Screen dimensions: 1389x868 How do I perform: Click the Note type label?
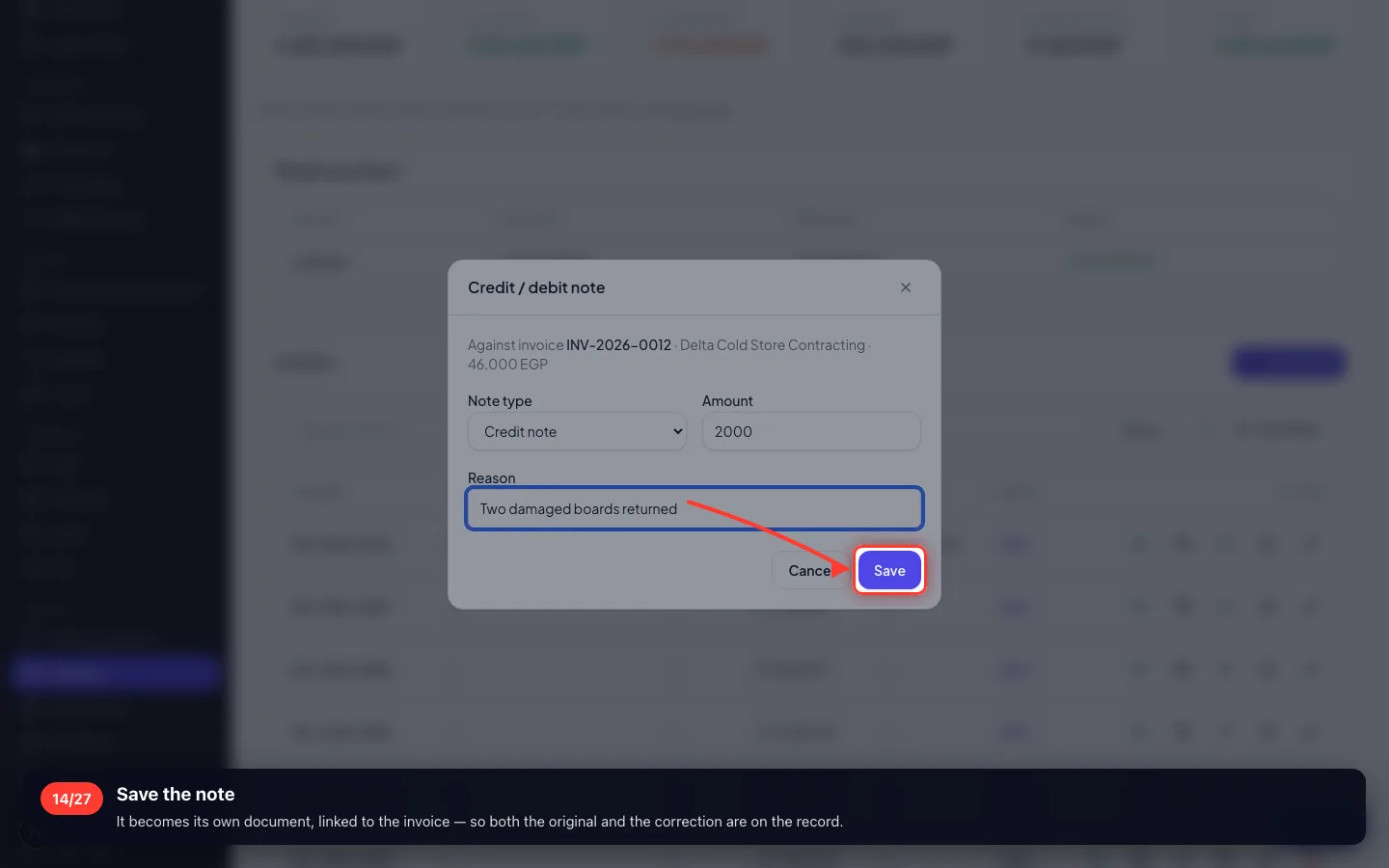click(x=500, y=401)
